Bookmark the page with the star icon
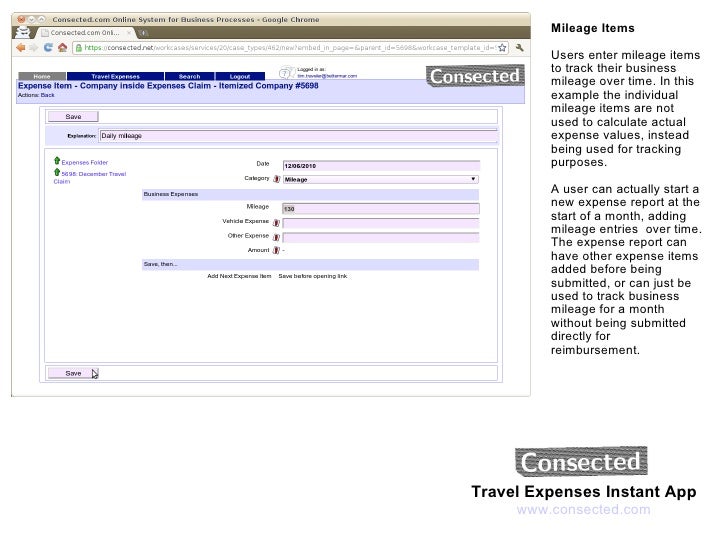The image size is (728, 546). click(502, 47)
